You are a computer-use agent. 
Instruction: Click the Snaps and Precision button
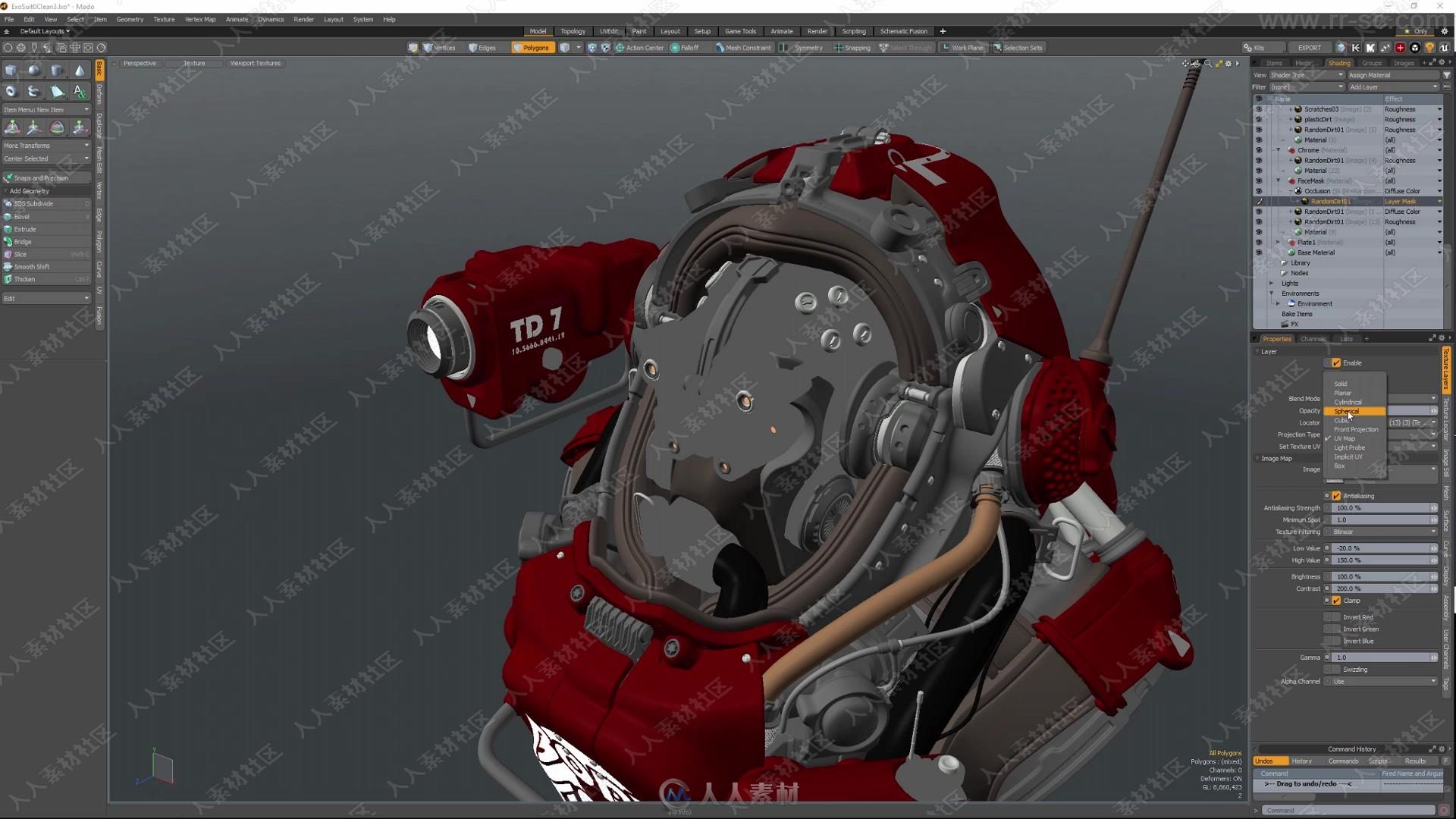coord(46,178)
